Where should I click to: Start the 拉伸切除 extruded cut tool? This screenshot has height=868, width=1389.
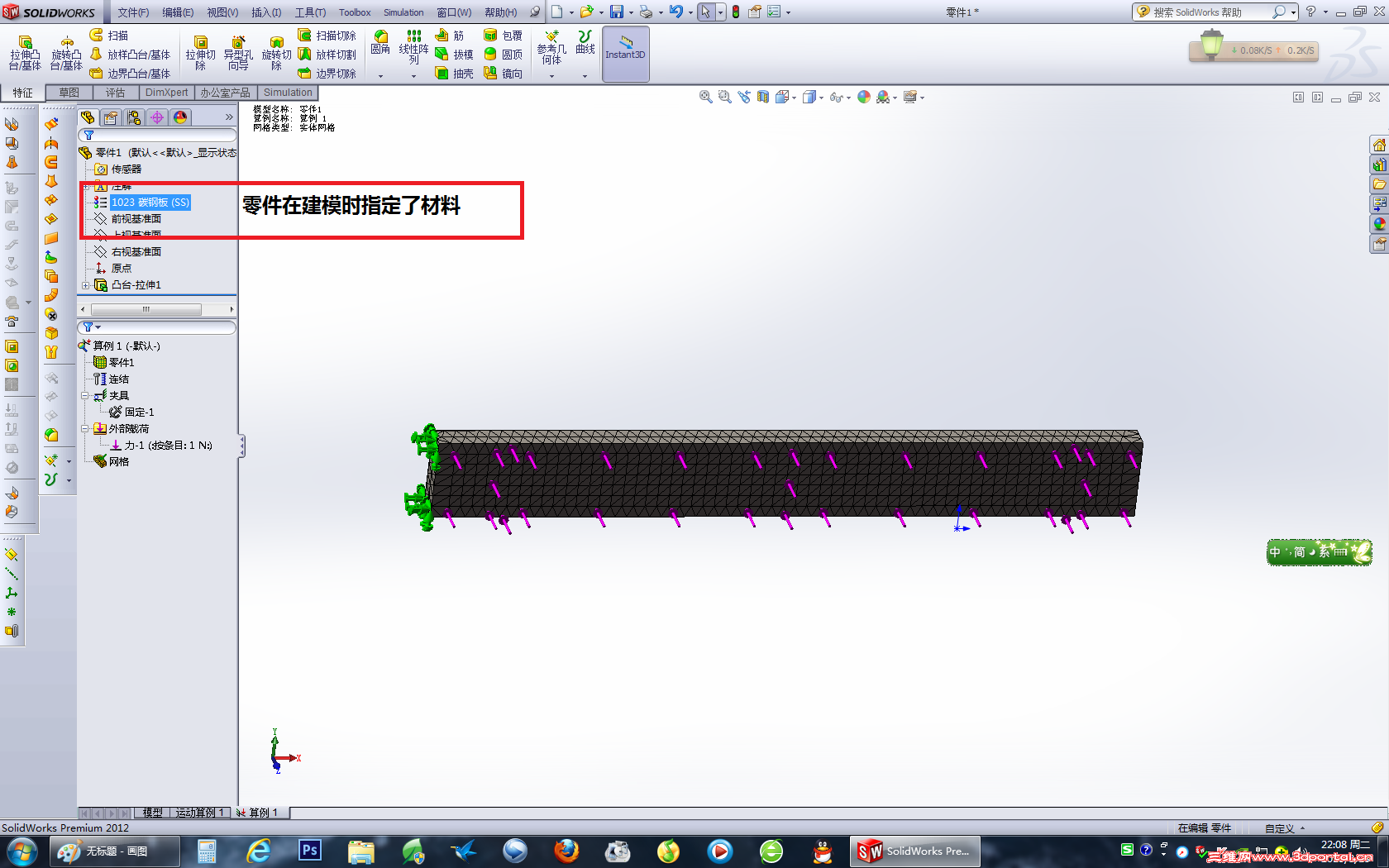tap(200, 53)
